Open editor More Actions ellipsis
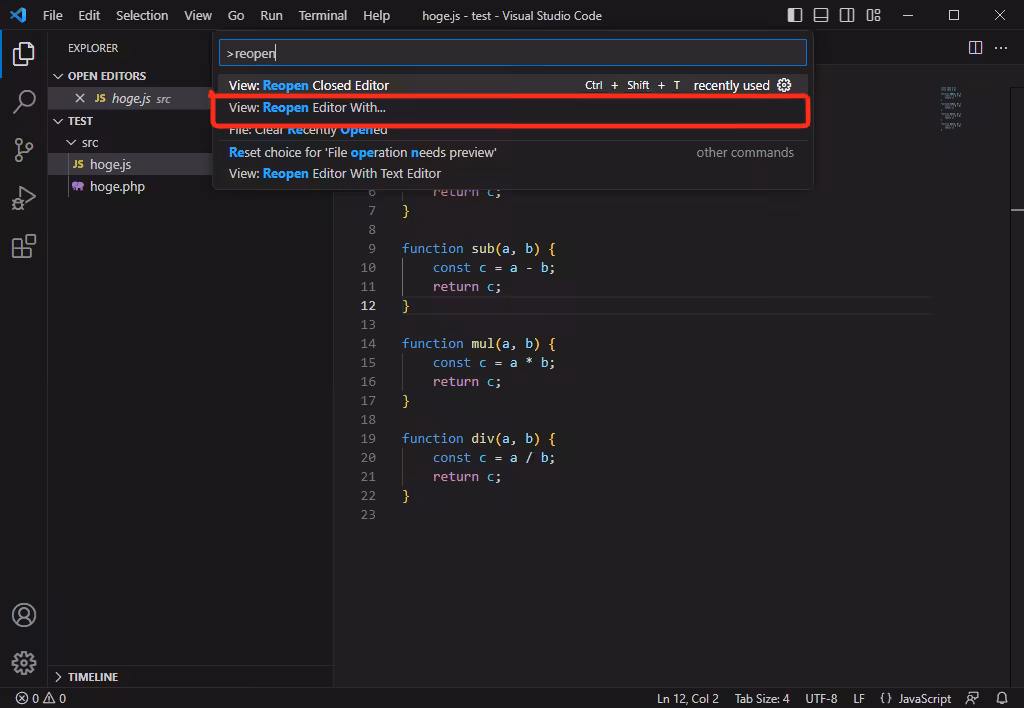This screenshot has width=1024, height=708. pos(1000,48)
